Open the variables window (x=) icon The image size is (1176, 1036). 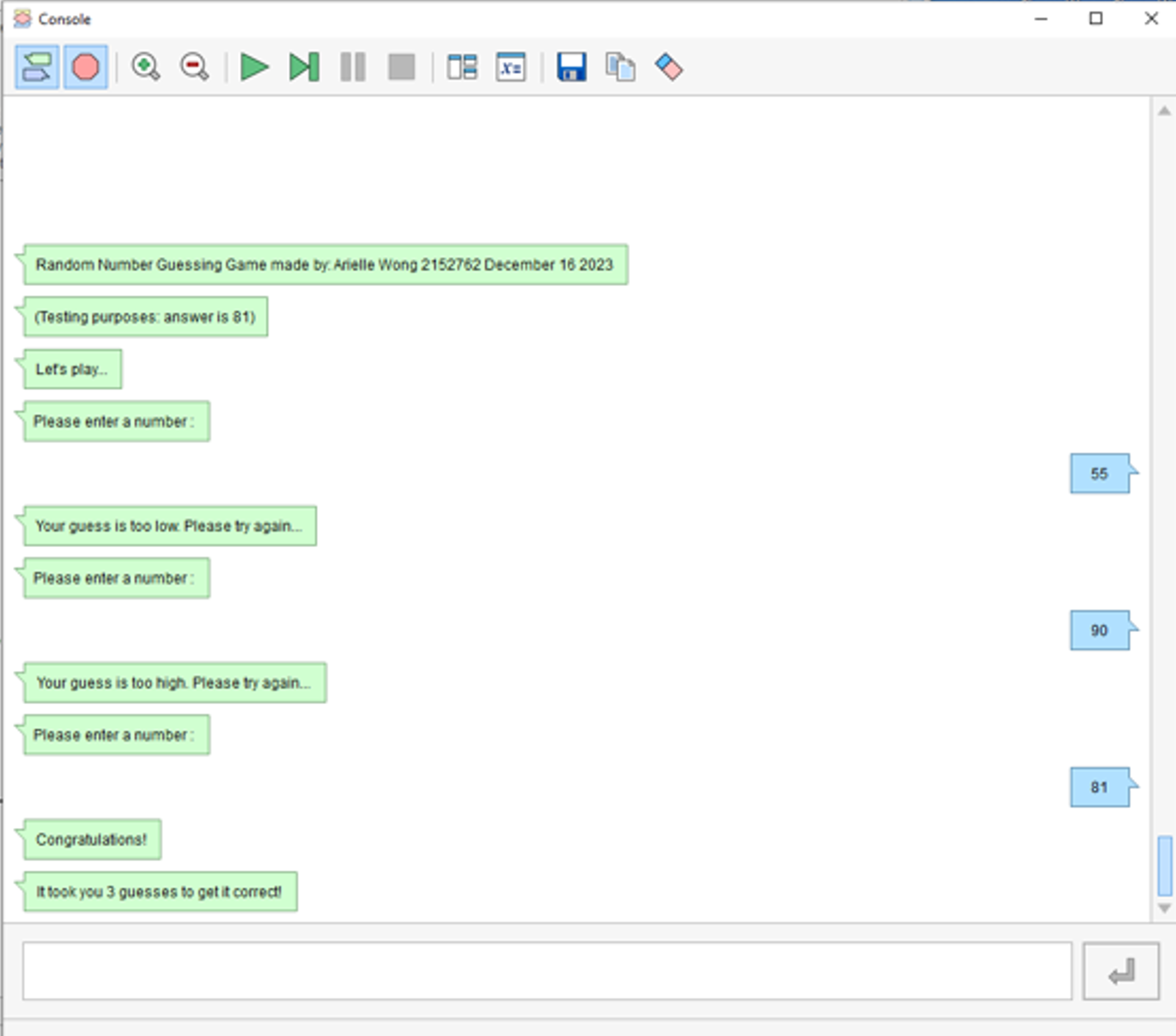511,67
